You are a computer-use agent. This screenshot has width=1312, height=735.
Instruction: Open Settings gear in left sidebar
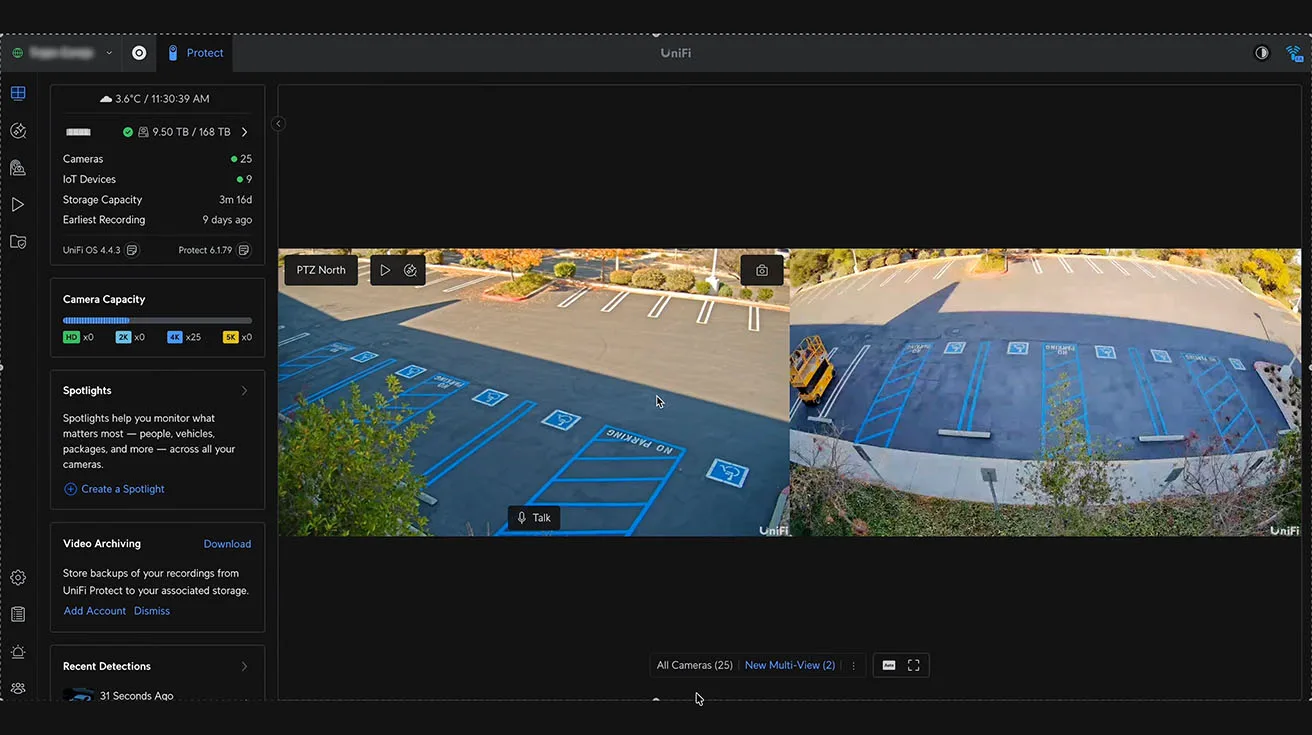(x=18, y=578)
